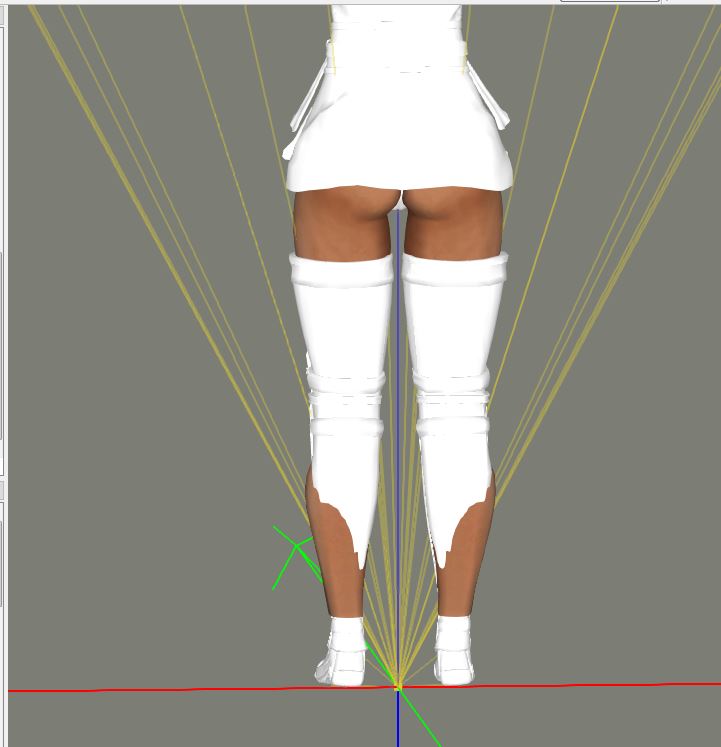Click the green bone gizmo beside left calf
Screen dimensions: 721x747
(296, 546)
